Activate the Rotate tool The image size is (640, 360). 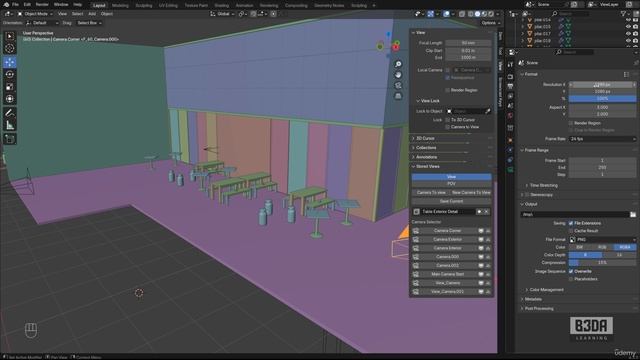point(10,74)
